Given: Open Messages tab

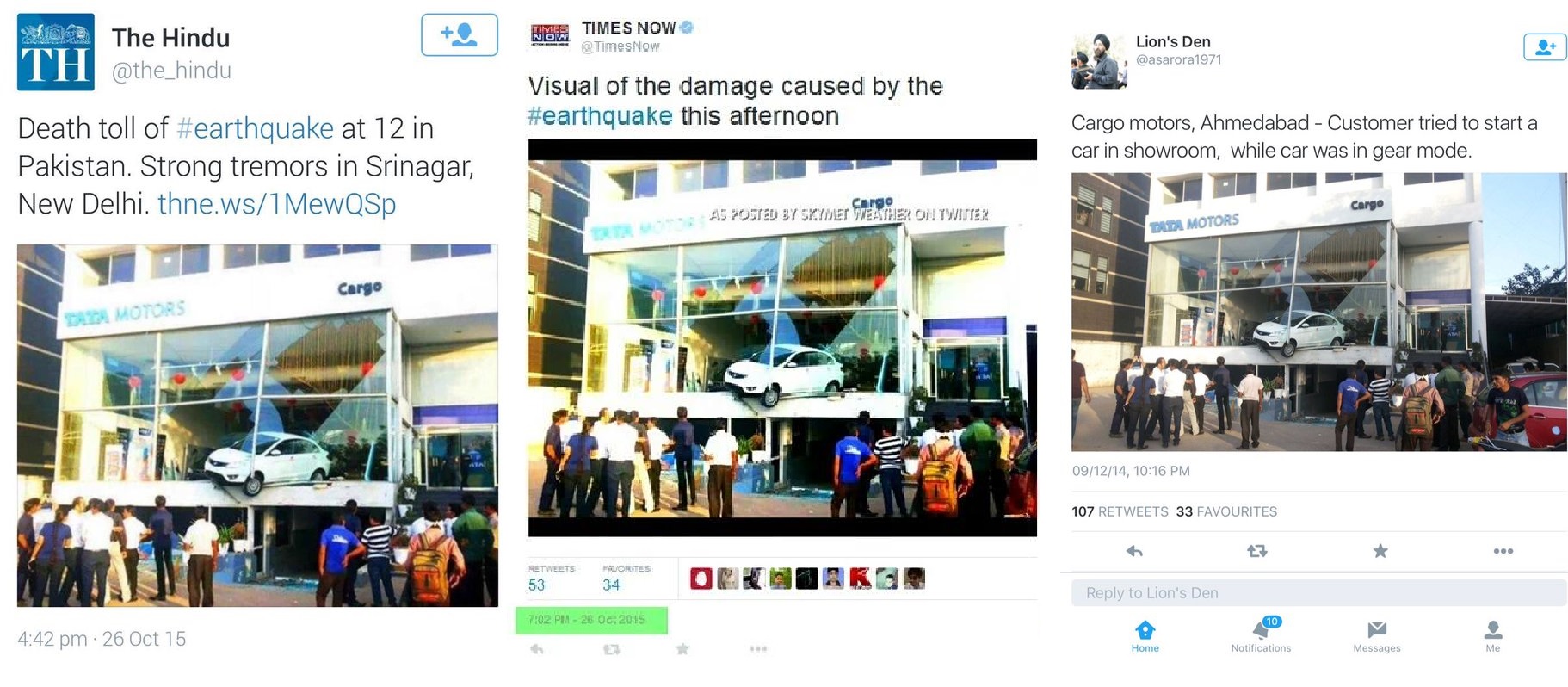Looking at the screenshot, I should point(1376,636).
